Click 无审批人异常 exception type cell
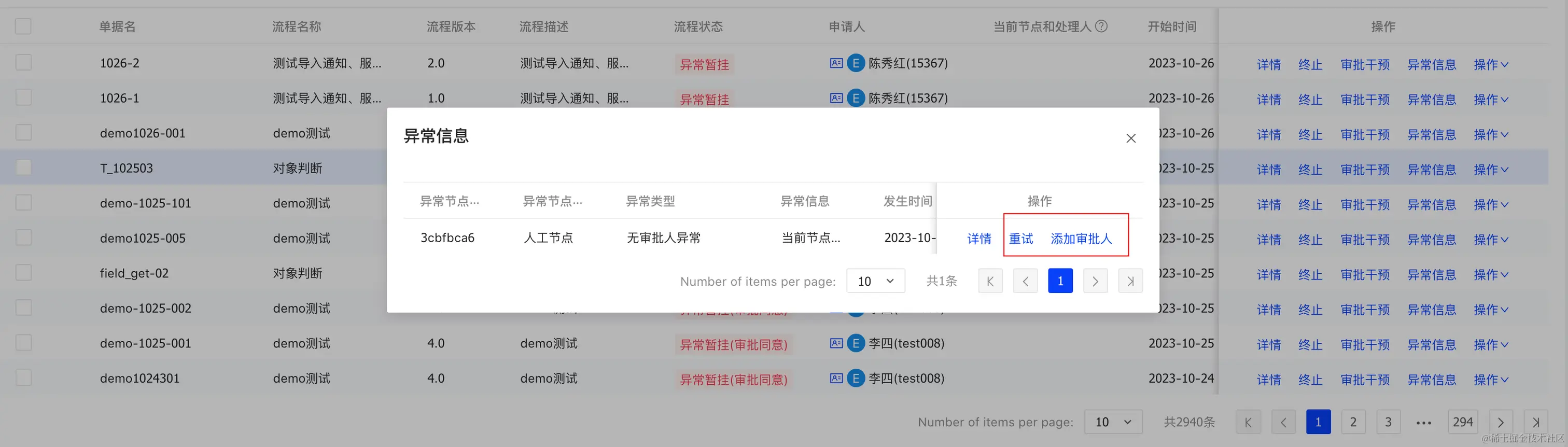Screen dimensions: 1568x447 tap(664, 238)
